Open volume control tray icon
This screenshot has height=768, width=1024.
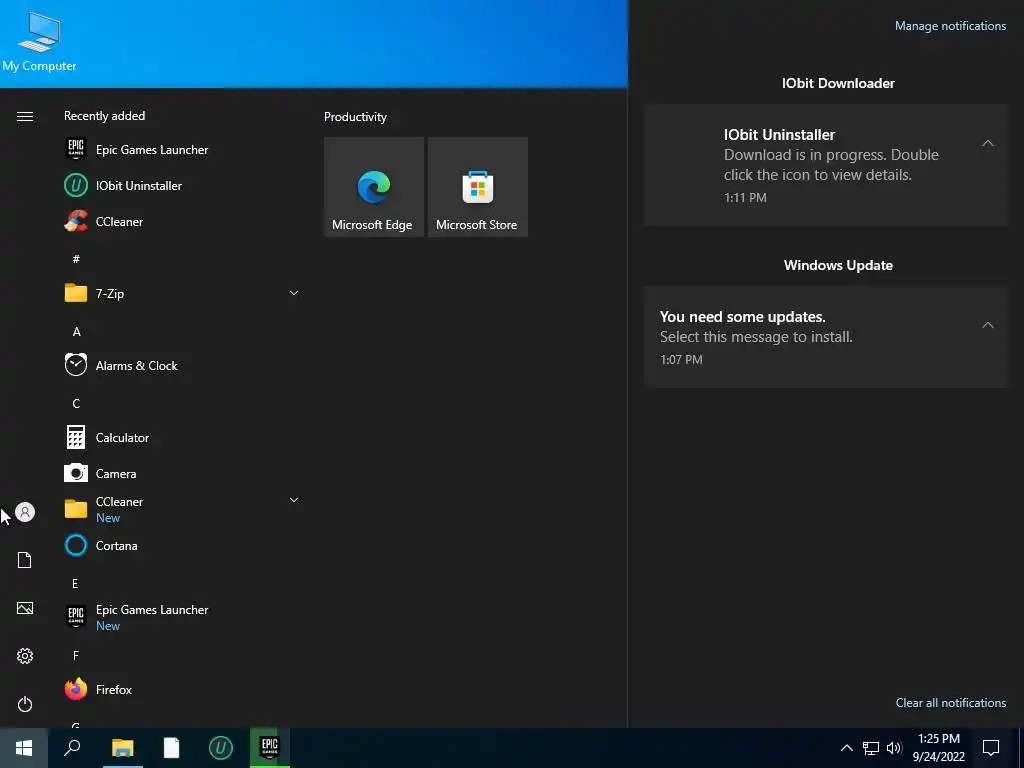coord(894,748)
